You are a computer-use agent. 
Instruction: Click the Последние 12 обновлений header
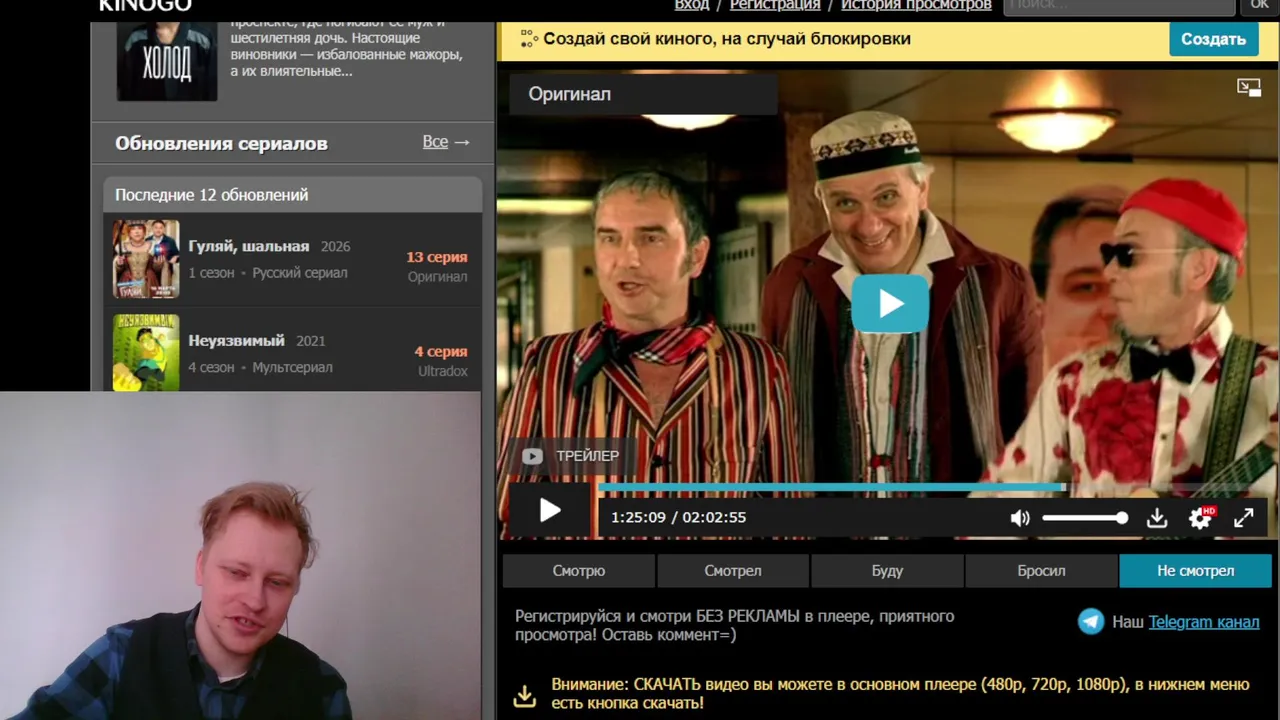(293, 195)
